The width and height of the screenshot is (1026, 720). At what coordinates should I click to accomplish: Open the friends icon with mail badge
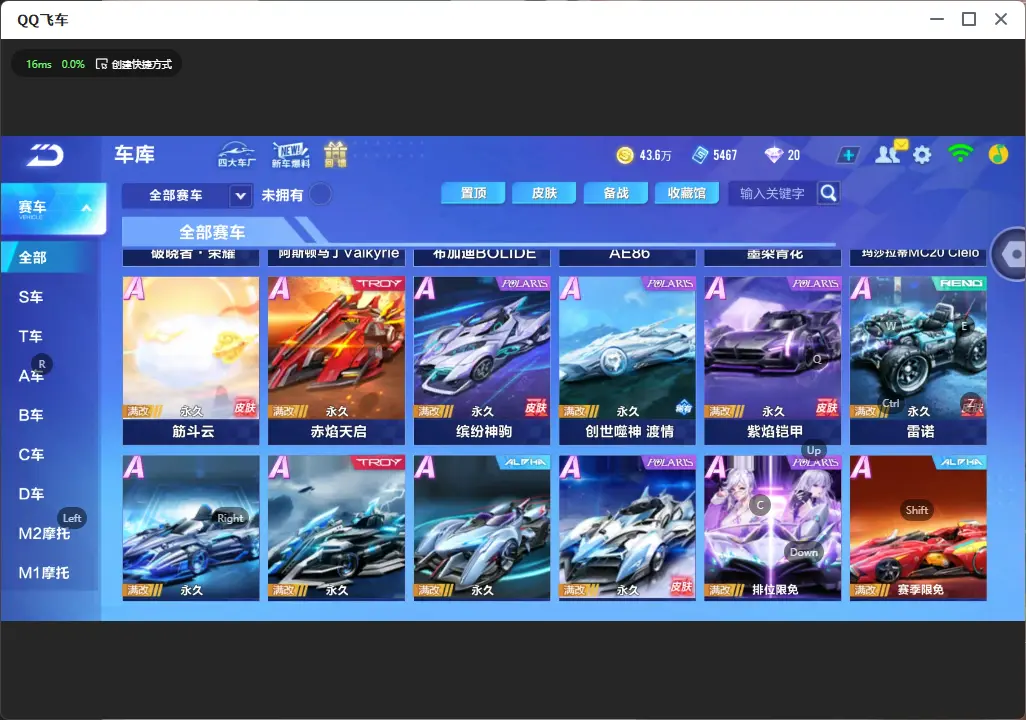coord(890,153)
